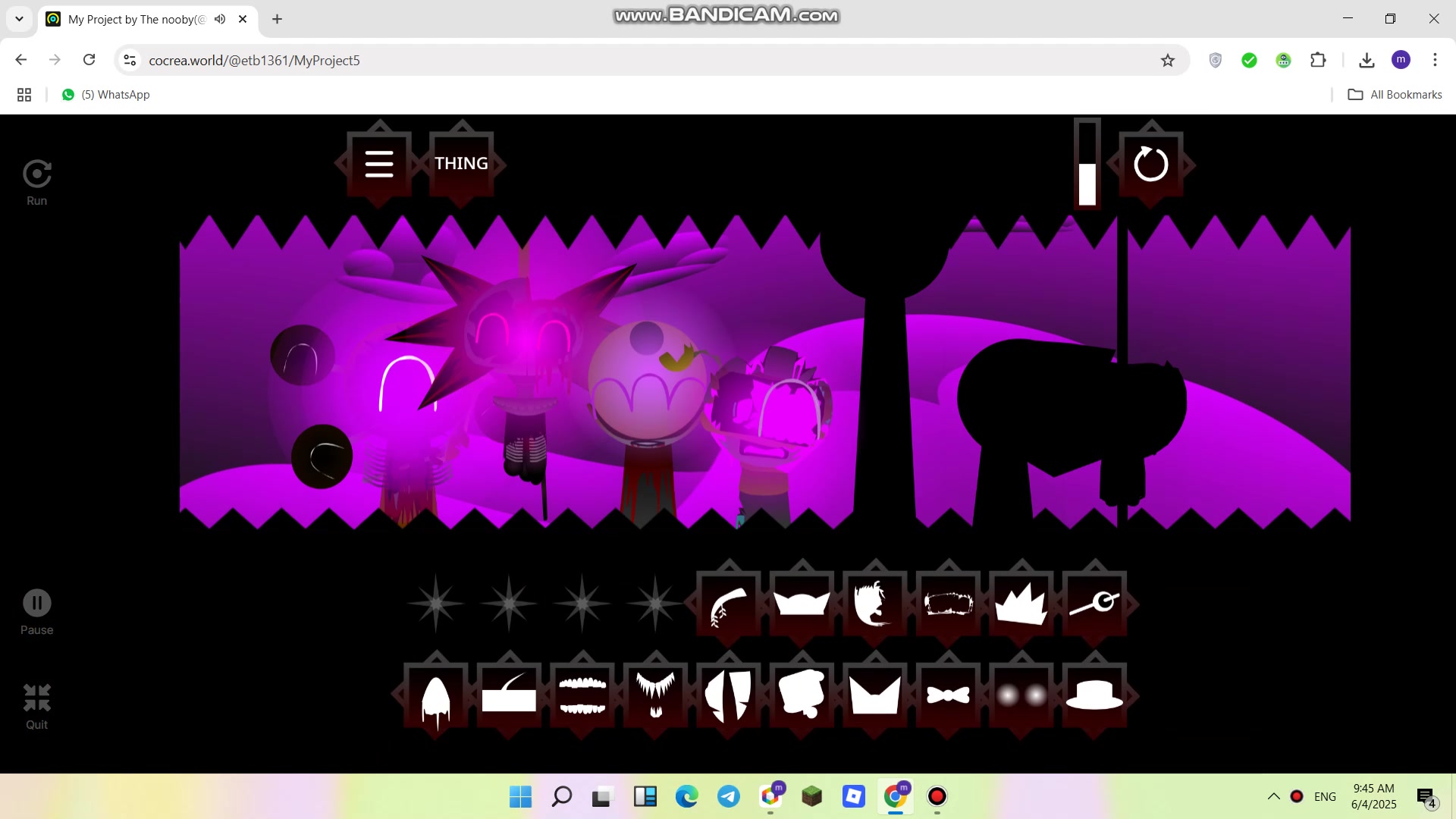
Task: Click the circular reset arrow button in the game
Action: coord(1151,164)
